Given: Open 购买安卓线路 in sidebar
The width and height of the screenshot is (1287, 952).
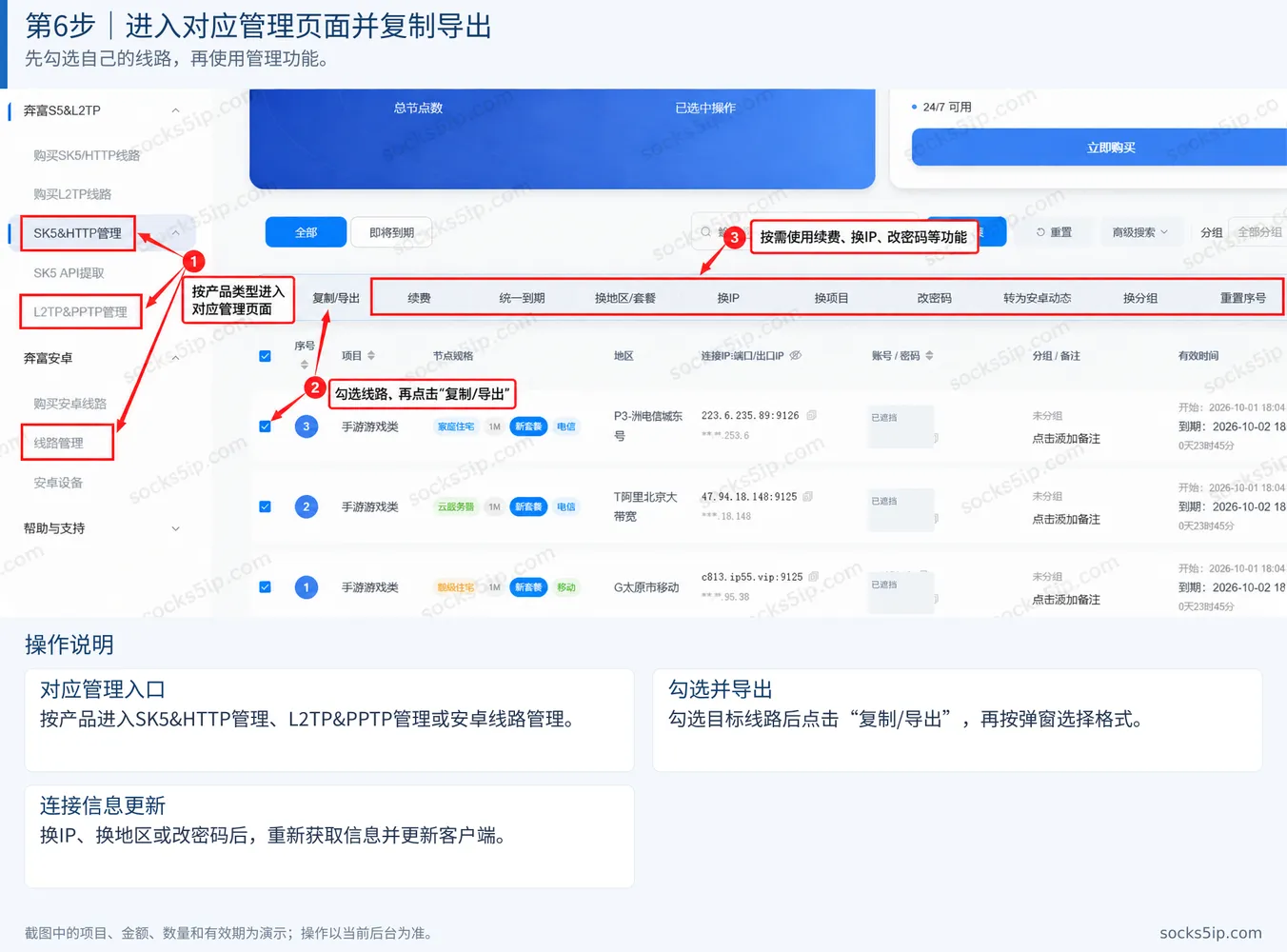Looking at the screenshot, I should coord(70,404).
